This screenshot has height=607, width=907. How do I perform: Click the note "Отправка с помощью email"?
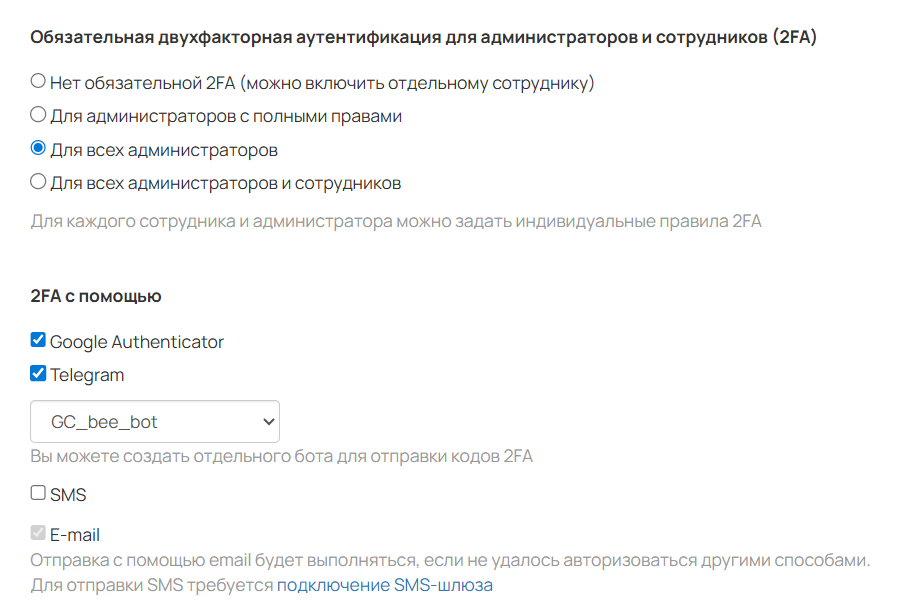click(450, 560)
